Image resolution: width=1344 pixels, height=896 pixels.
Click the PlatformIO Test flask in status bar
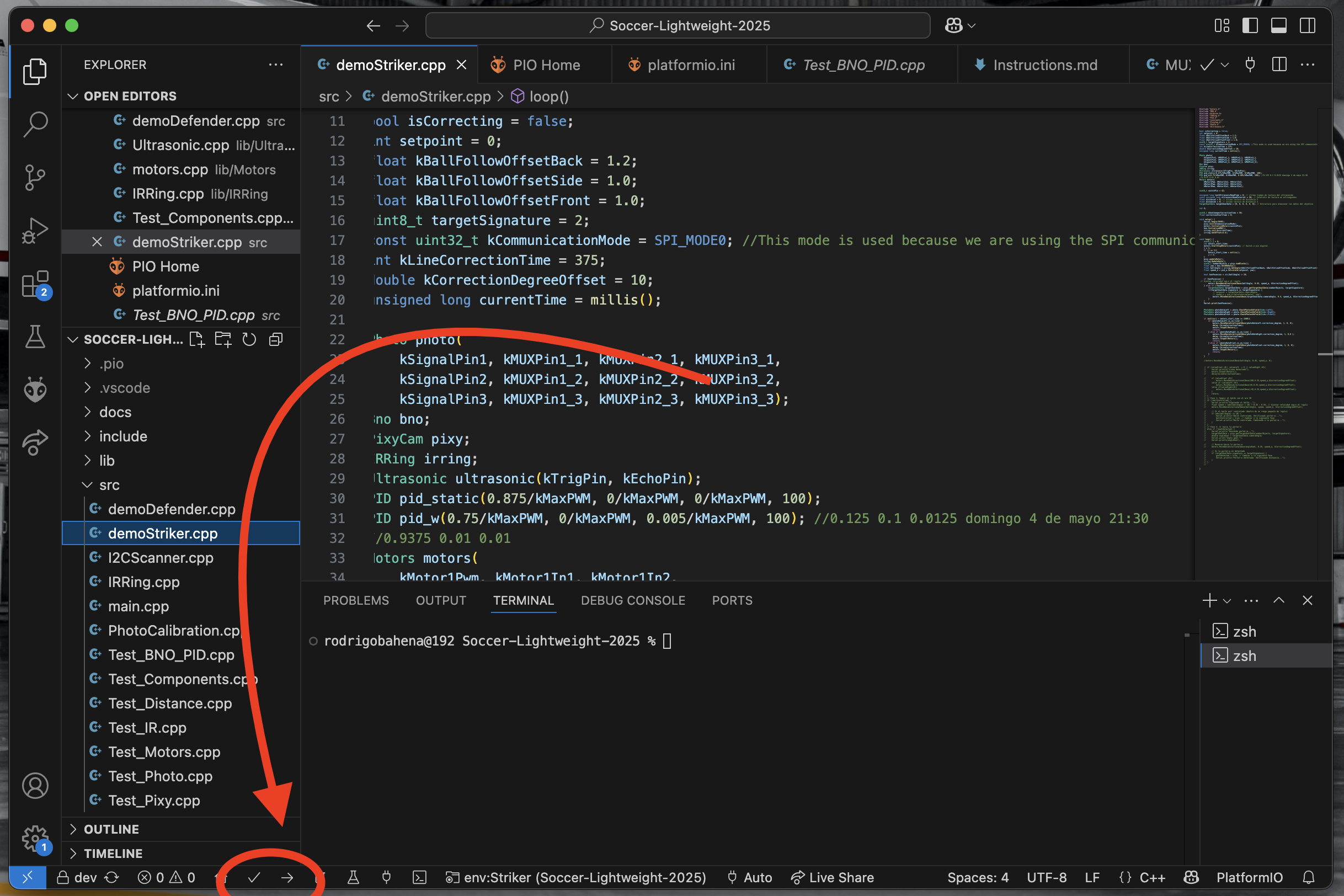353,878
